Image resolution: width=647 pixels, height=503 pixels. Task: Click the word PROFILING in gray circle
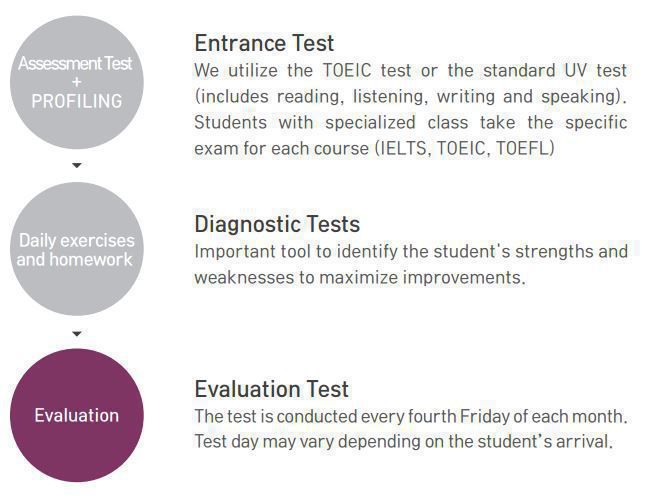77,101
